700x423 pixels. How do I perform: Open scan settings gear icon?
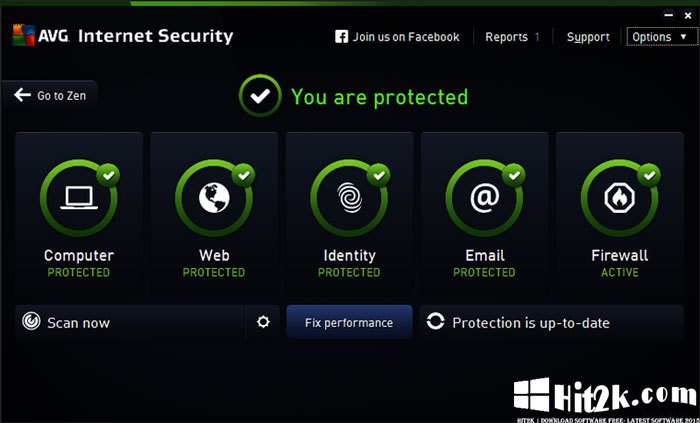pos(263,322)
